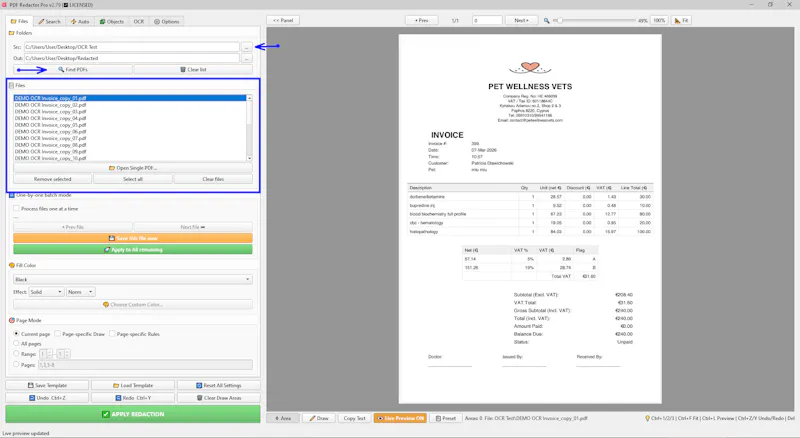Click the Preset button

coord(445,418)
